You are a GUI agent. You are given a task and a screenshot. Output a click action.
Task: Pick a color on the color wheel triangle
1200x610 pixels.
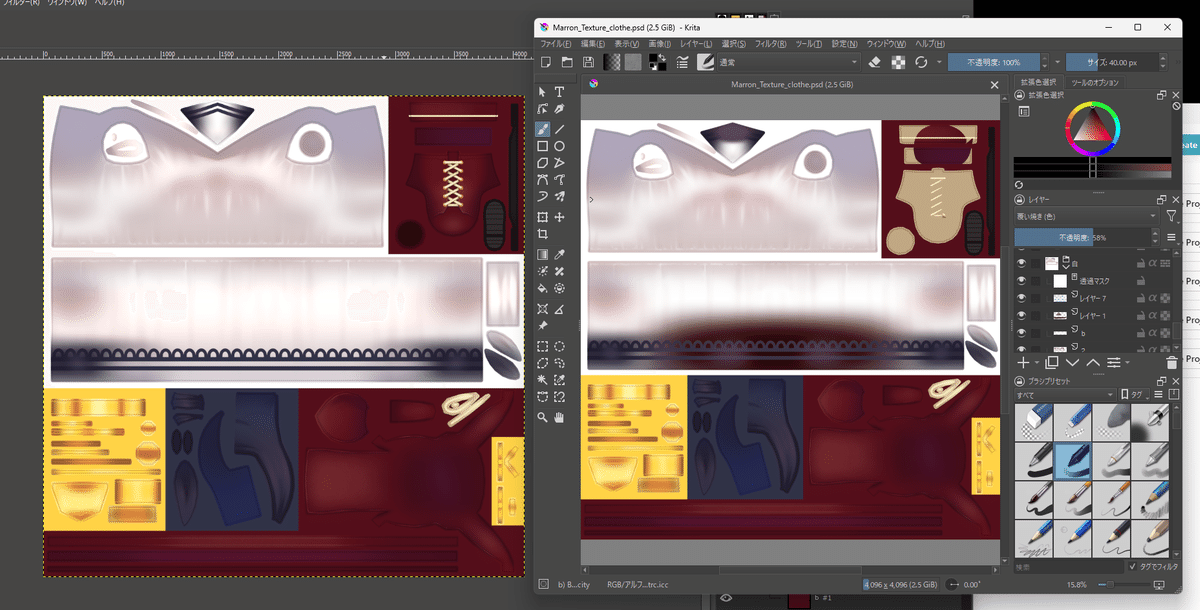pyautogui.click(x=1091, y=128)
